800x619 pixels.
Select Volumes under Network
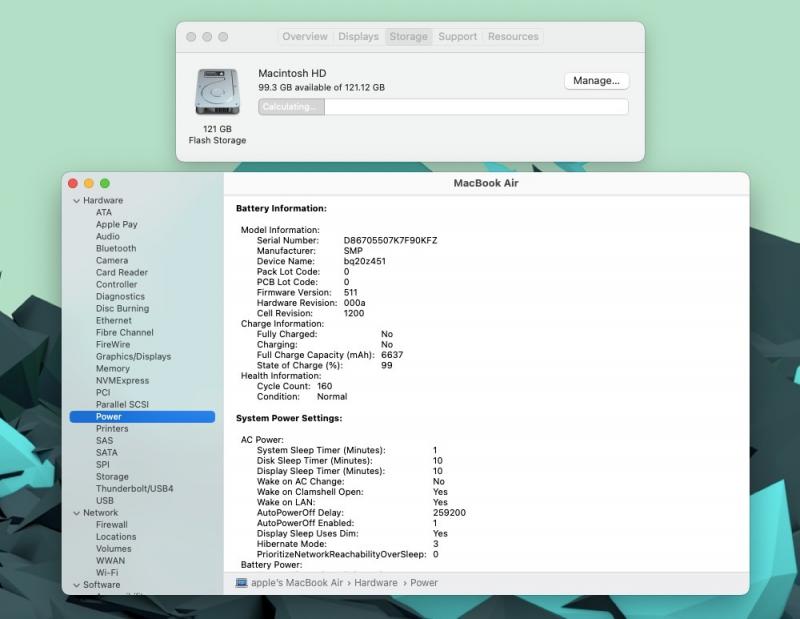click(x=113, y=549)
